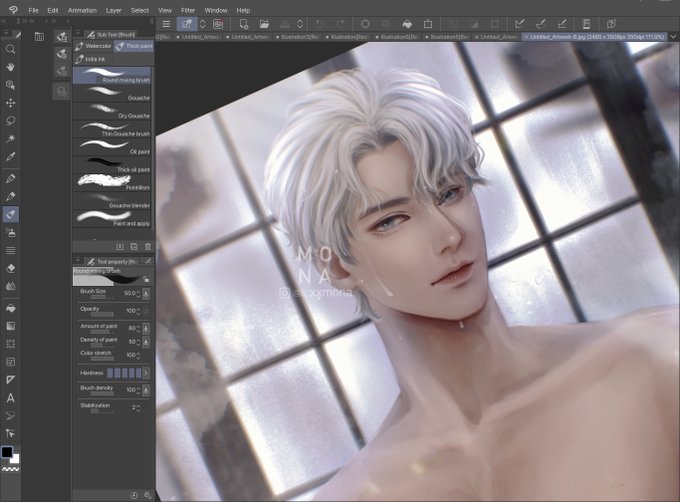The image size is (680, 502).
Task: Select the Text tool
Action: click(x=10, y=398)
